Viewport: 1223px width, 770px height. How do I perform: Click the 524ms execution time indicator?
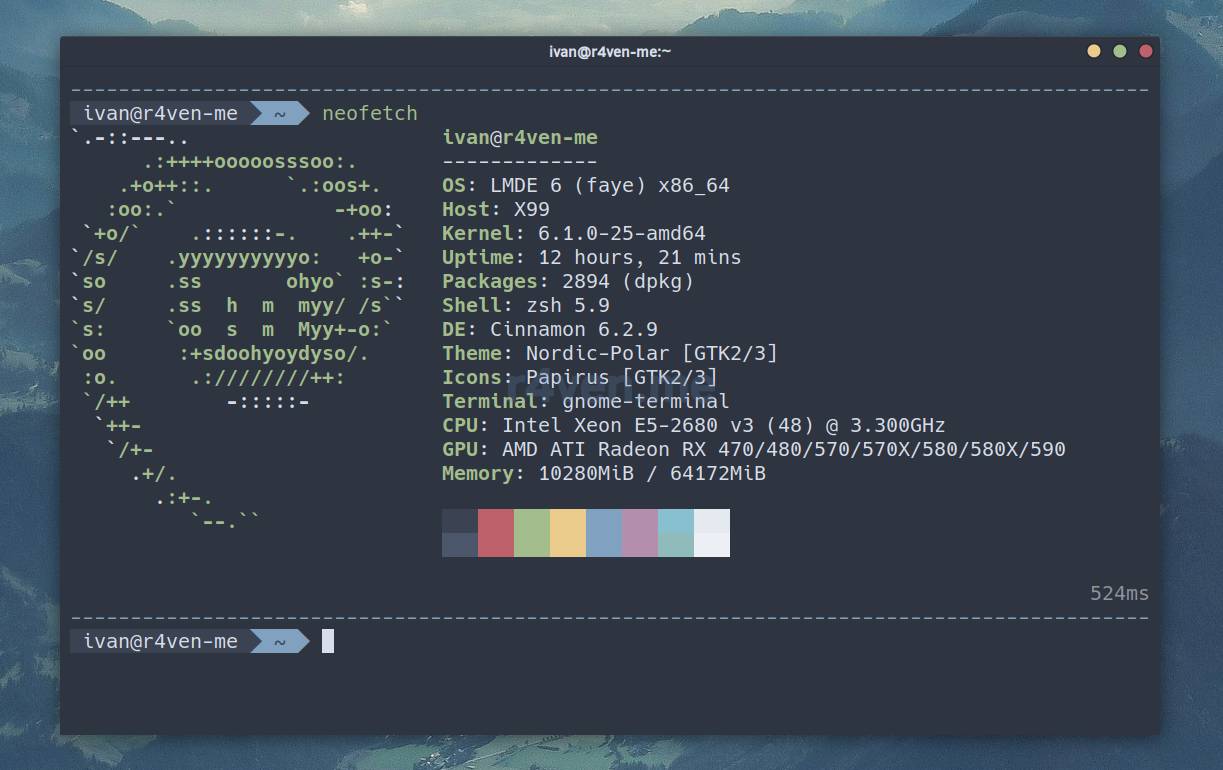pos(1119,593)
